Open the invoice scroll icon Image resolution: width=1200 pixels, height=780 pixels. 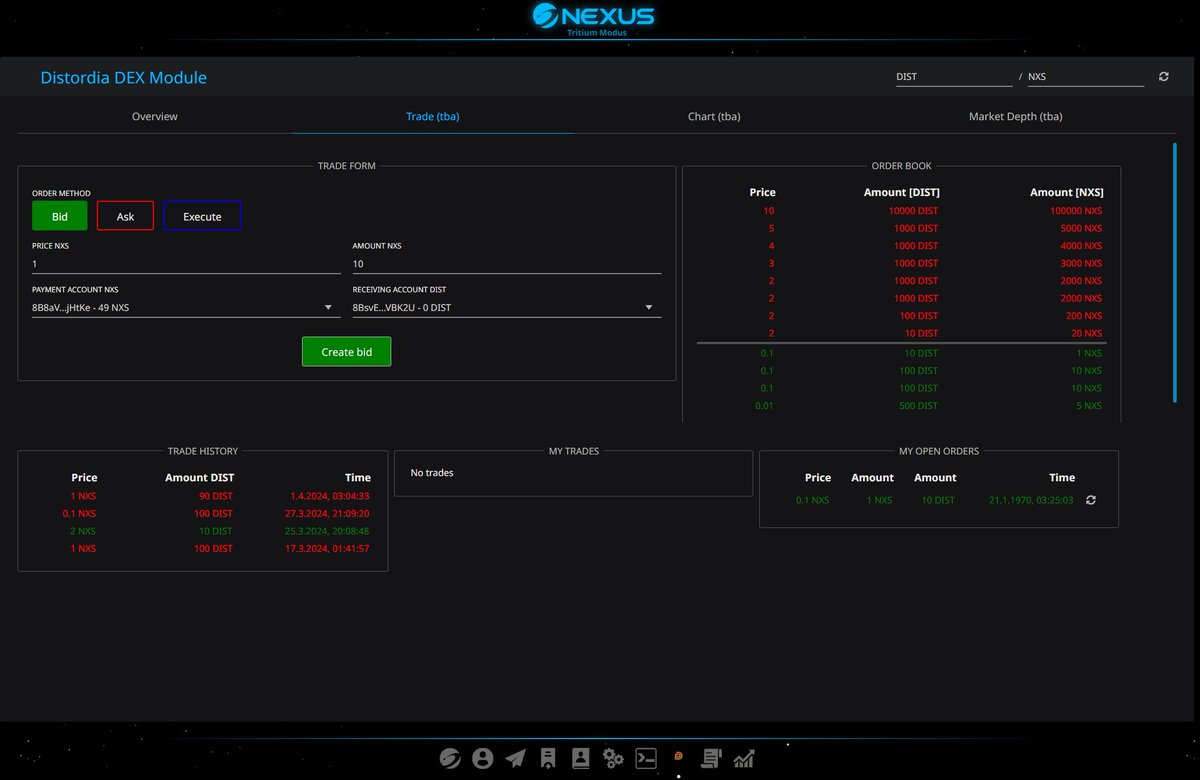(712, 758)
